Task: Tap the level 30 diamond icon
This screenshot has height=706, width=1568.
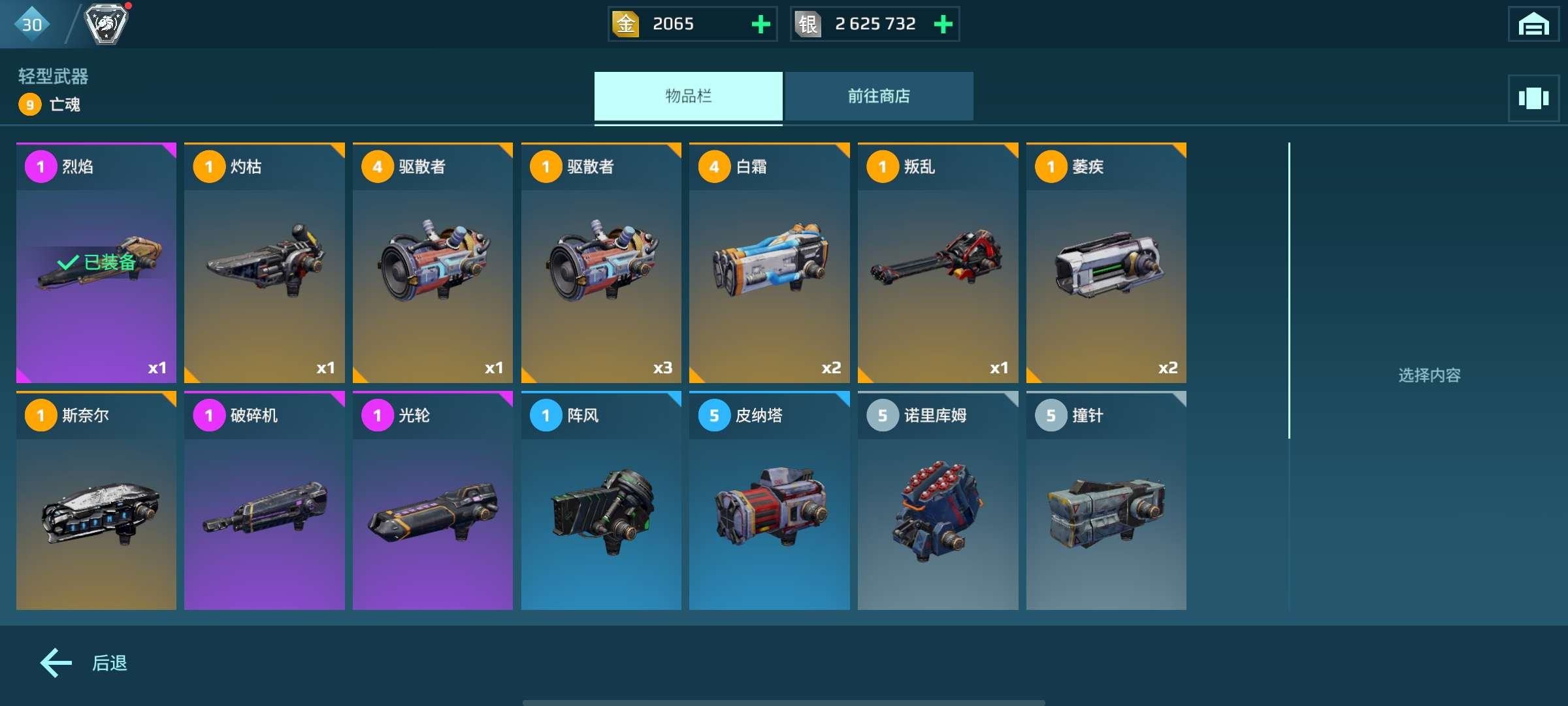Action: [31, 24]
